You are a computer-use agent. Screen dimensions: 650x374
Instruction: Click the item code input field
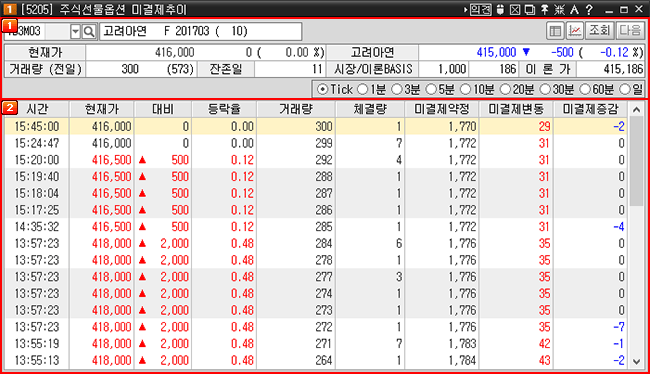36,31
